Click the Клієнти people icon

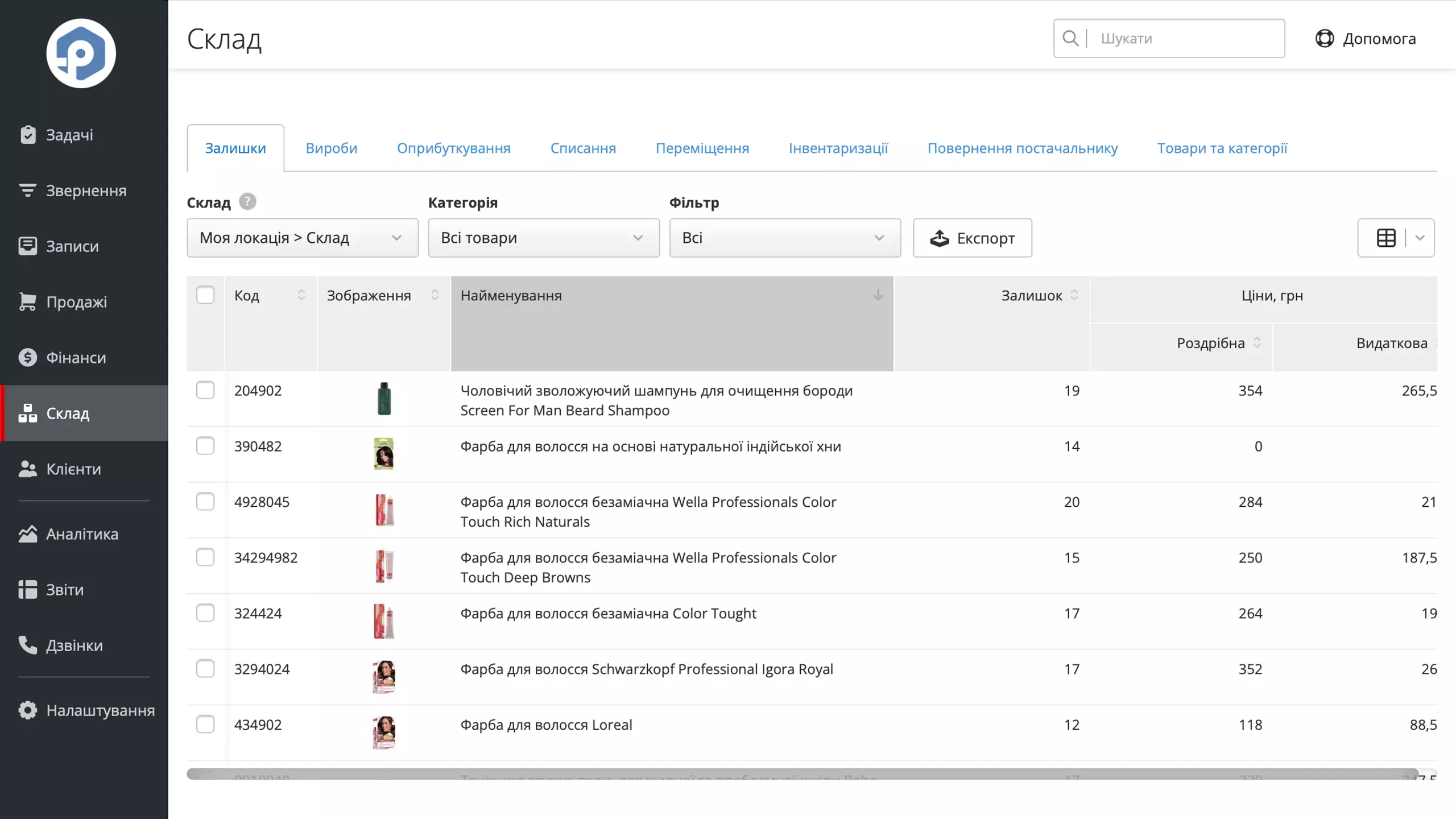(27, 469)
